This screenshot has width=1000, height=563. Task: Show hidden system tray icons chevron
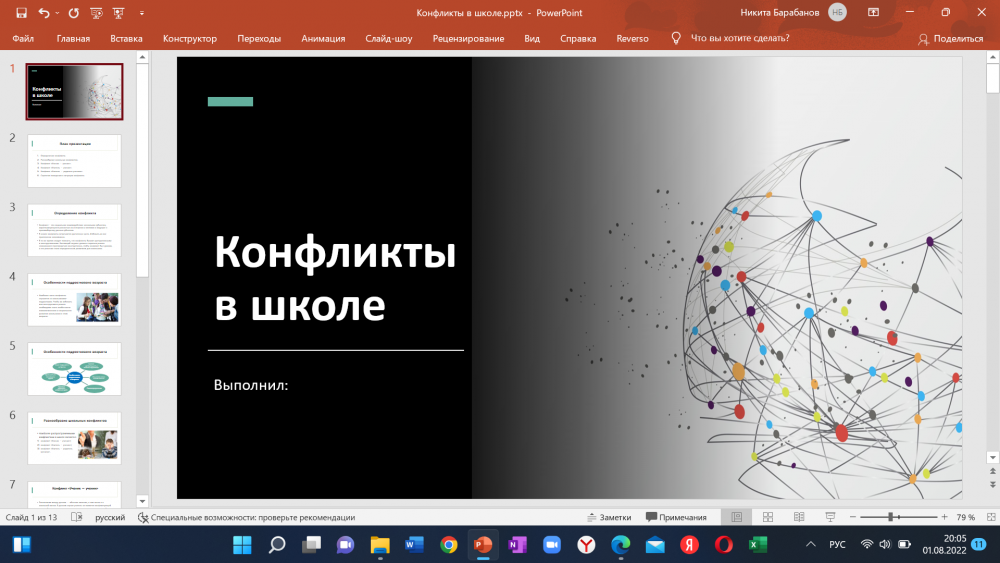pyautogui.click(x=811, y=545)
